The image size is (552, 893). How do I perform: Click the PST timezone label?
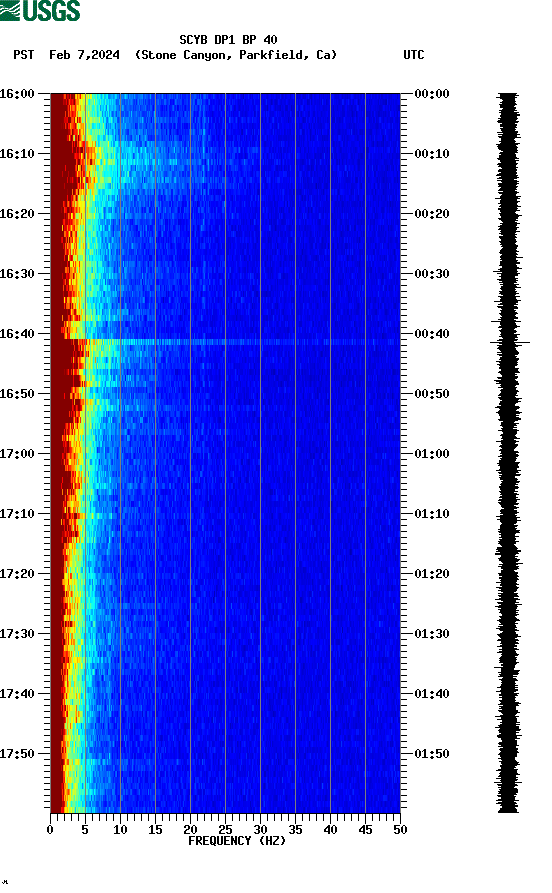23,55
